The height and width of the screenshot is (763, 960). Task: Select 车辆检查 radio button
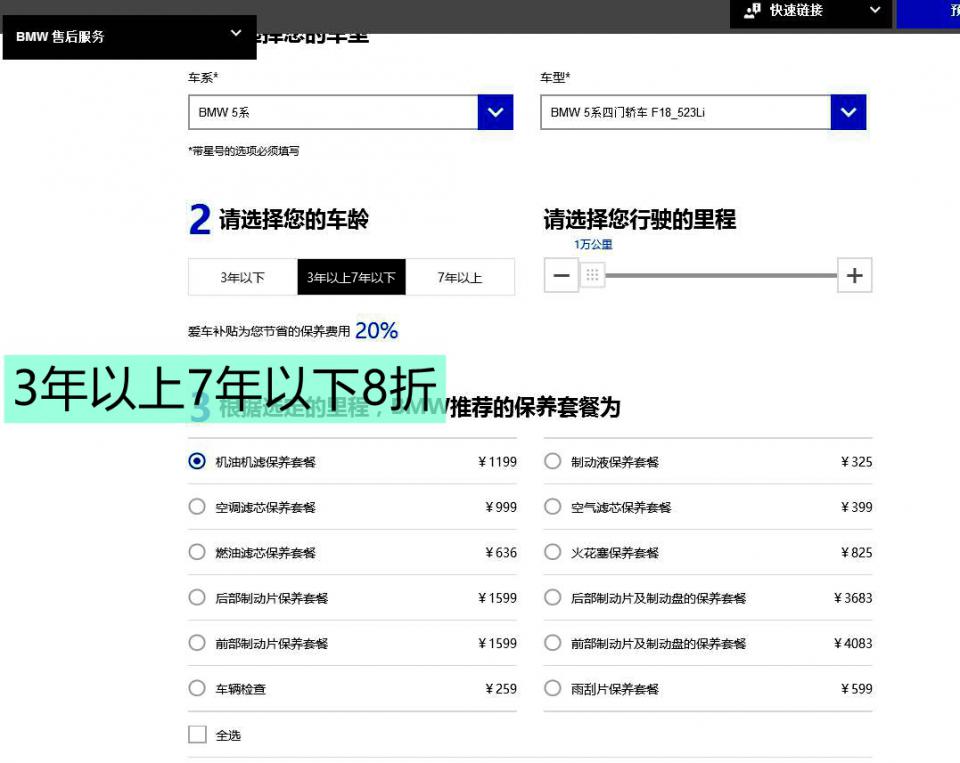pyautogui.click(x=197, y=688)
